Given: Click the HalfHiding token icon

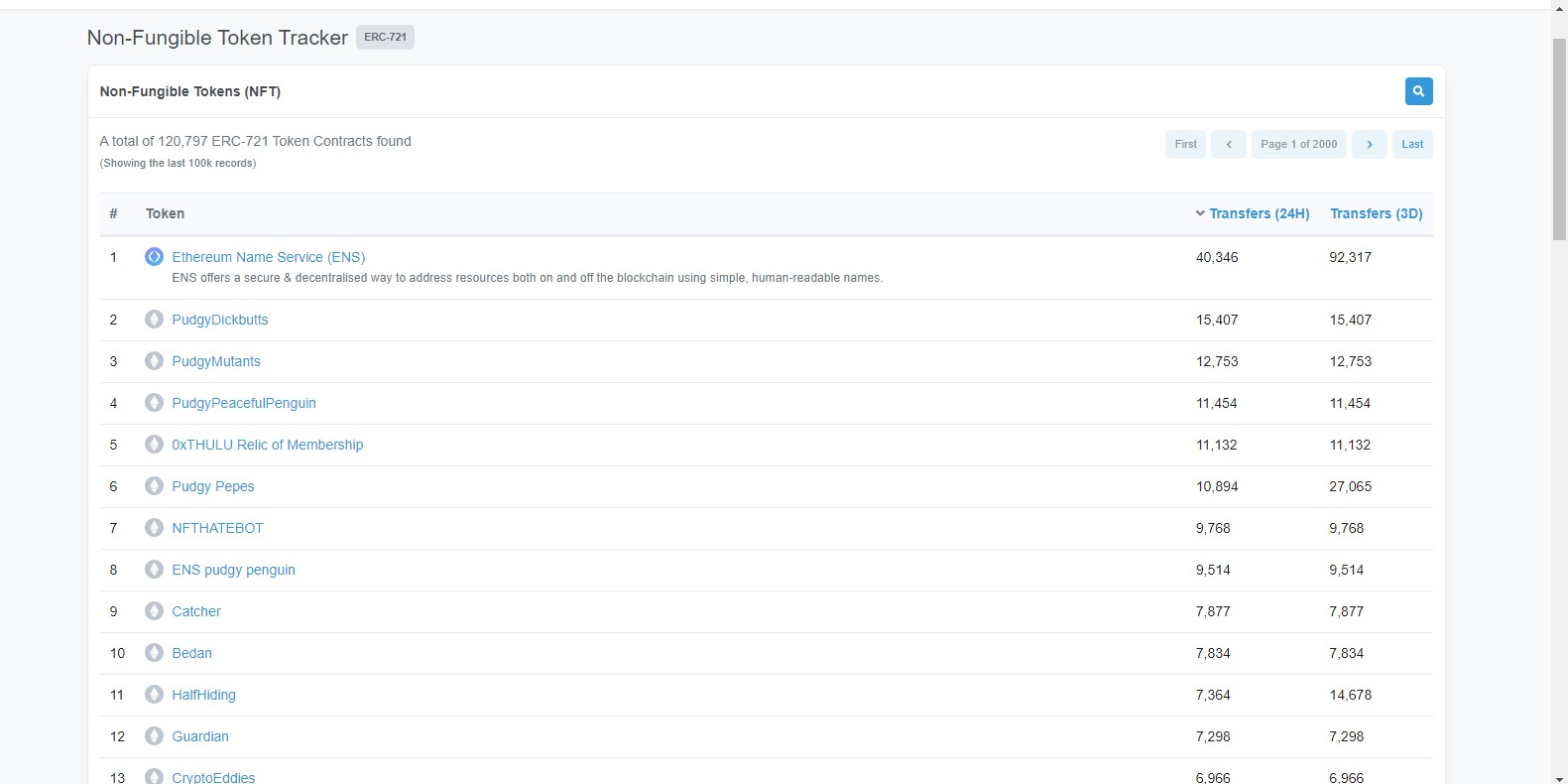Looking at the screenshot, I should [x=154, y=695].
